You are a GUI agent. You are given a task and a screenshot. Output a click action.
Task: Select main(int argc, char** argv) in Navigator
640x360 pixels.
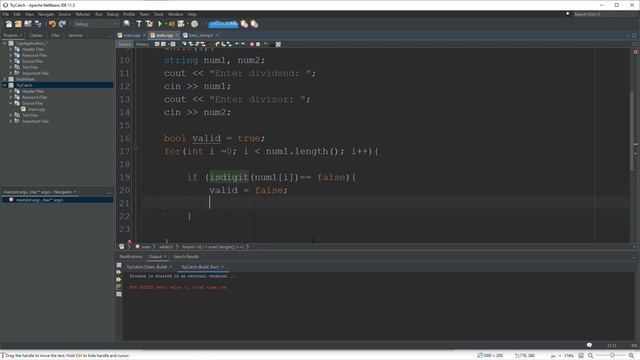[39, 200]
